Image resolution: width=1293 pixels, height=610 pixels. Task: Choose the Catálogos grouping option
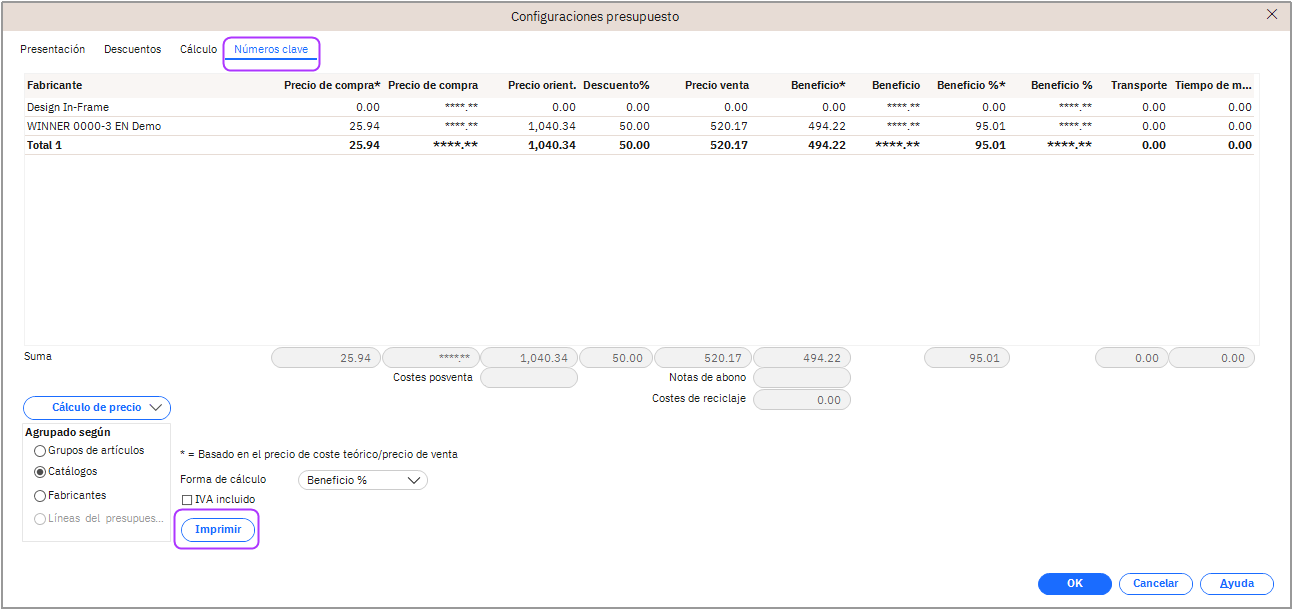pos(41,472)
